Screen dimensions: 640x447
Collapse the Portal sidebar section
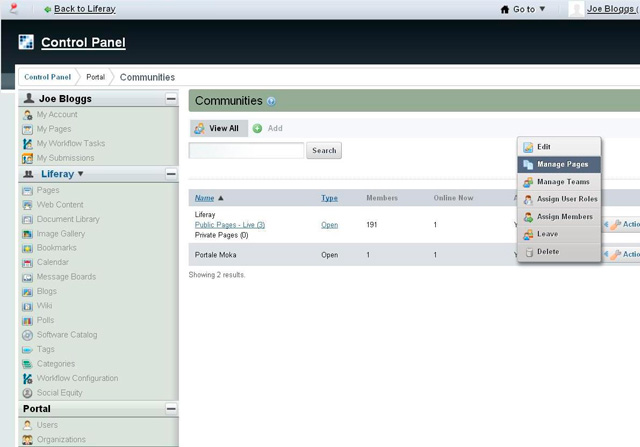[x=171, y=409]
